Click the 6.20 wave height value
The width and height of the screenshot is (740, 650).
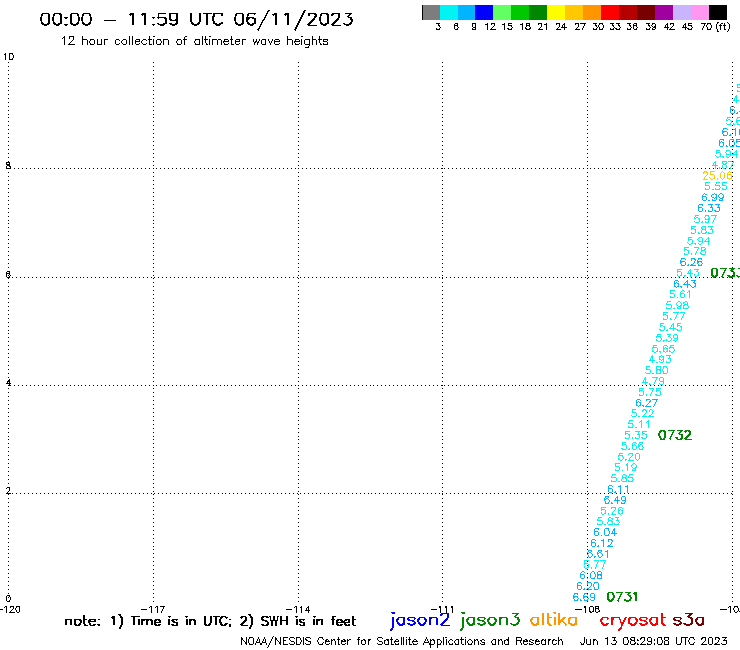(588, 586)
